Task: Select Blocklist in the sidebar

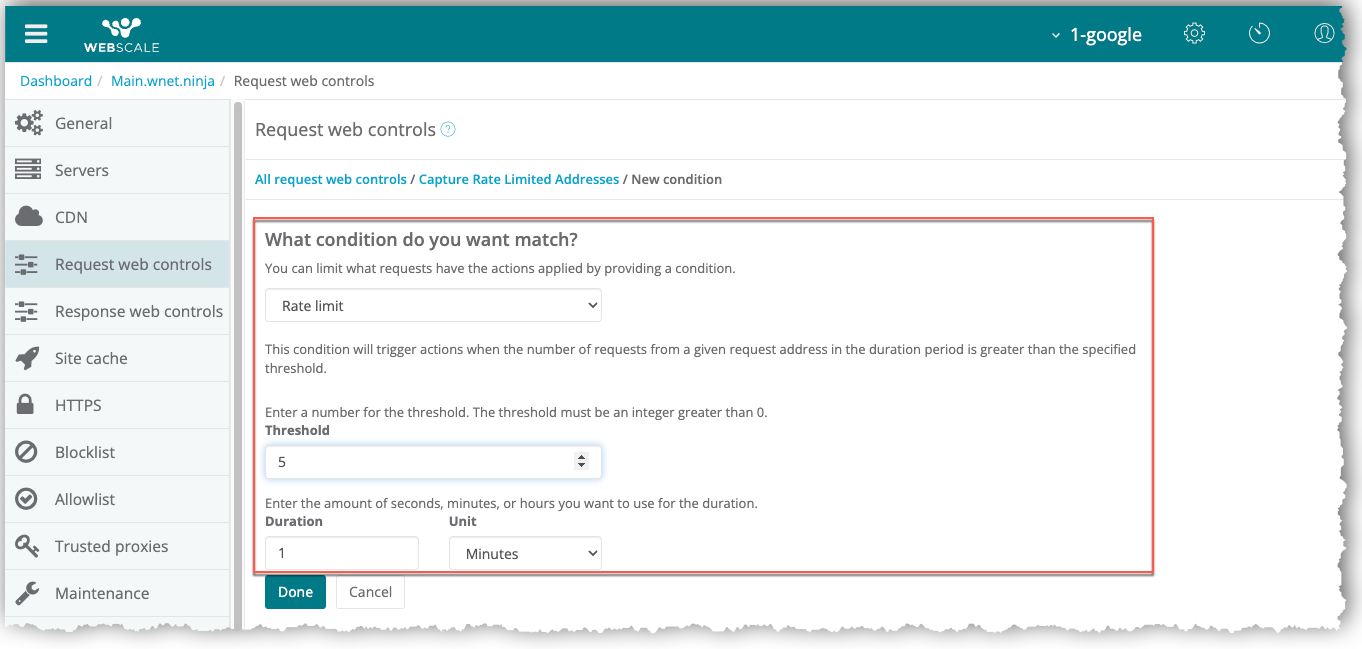Action: click(x=85, y=452)
